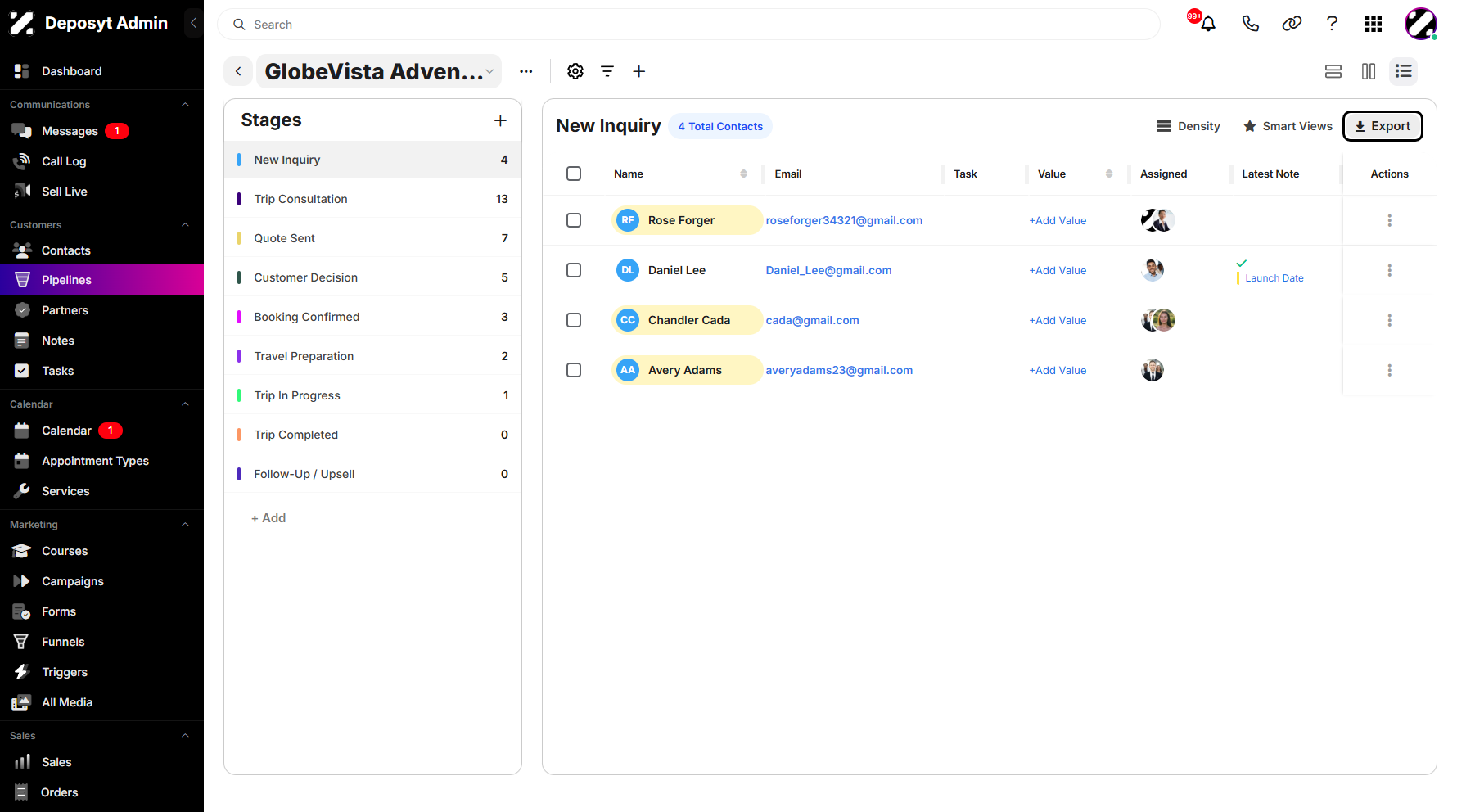Collapse the Communications sidebar section
1457x812 pixels.
[x=185, y=105]
